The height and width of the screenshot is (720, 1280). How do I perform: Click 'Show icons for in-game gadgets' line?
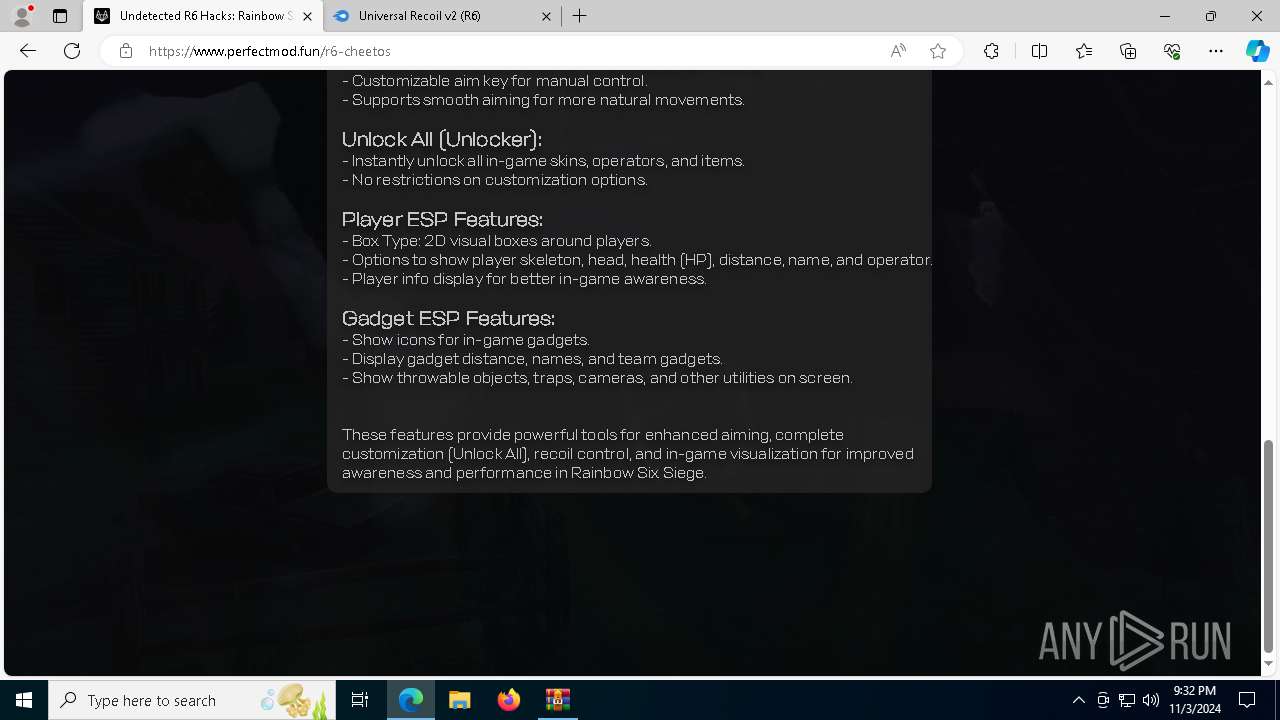(466, 340)
